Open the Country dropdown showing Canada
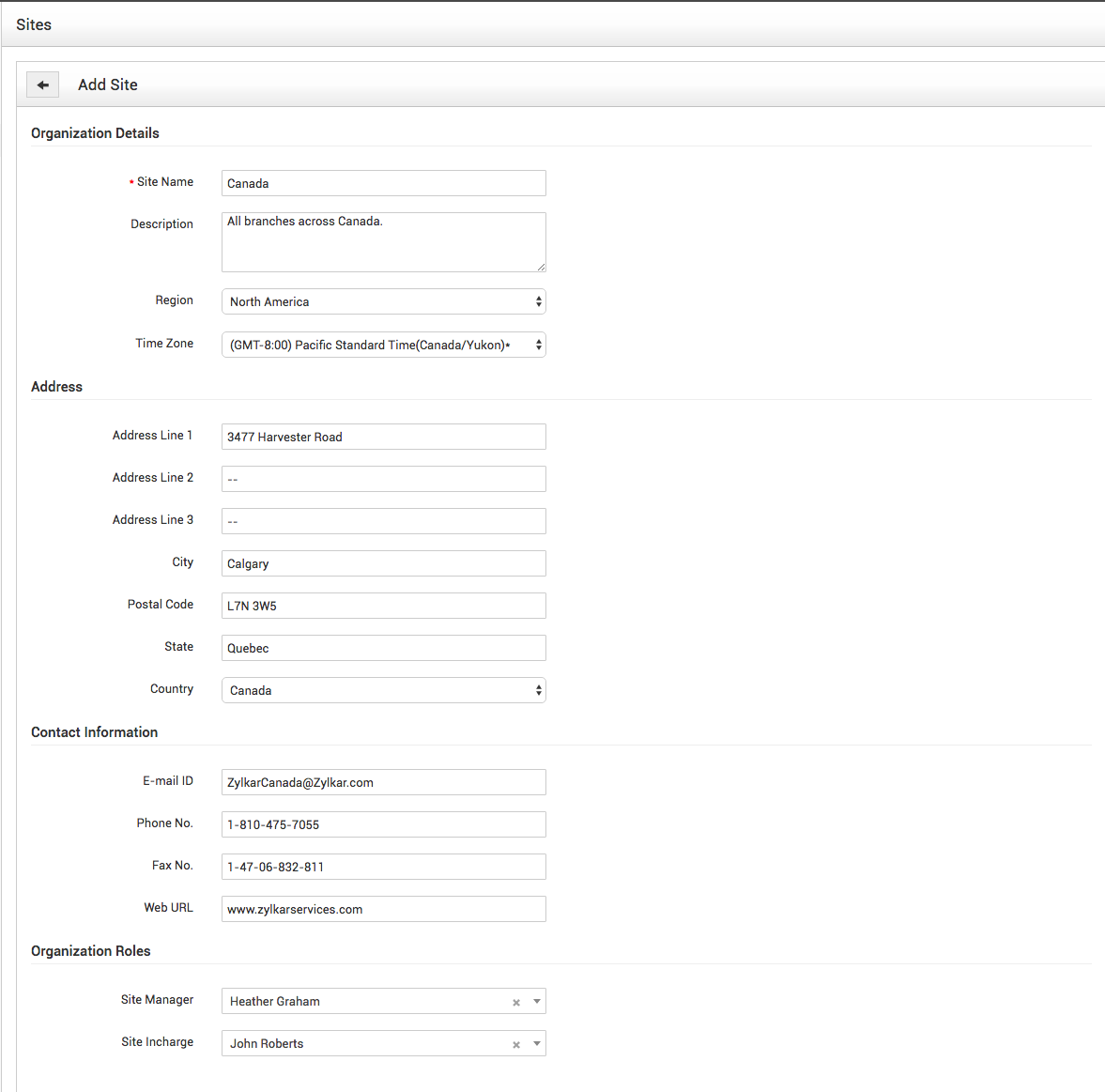 pyautogui.click(x=383, y=690)
